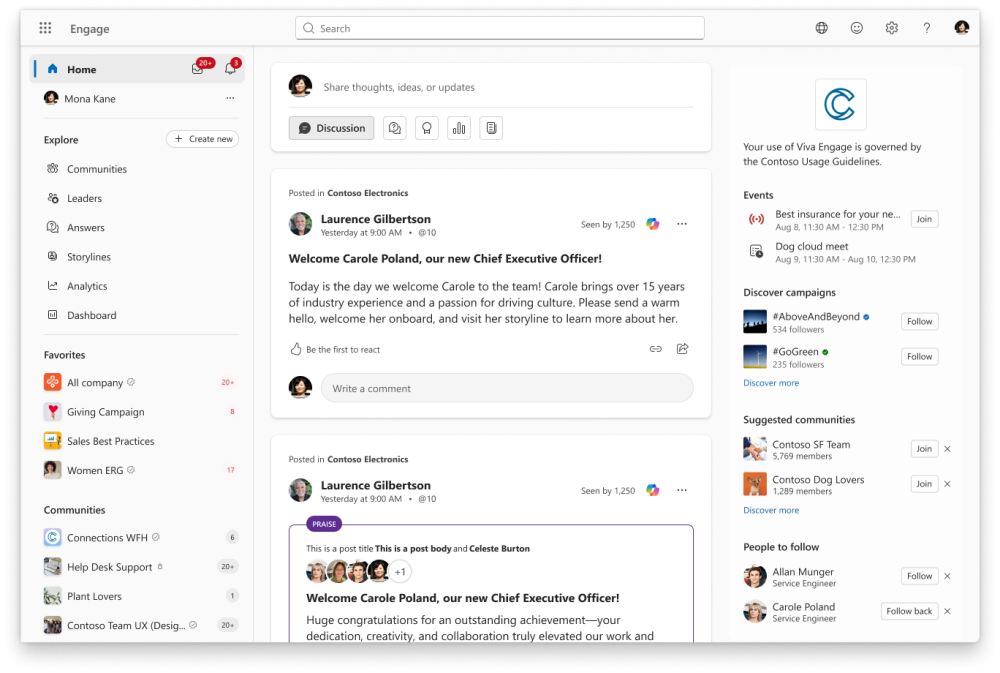This screenshot has width=1000, height=673.
Task: Click share icon on Welcome Carole post
Action: [682, 349]
